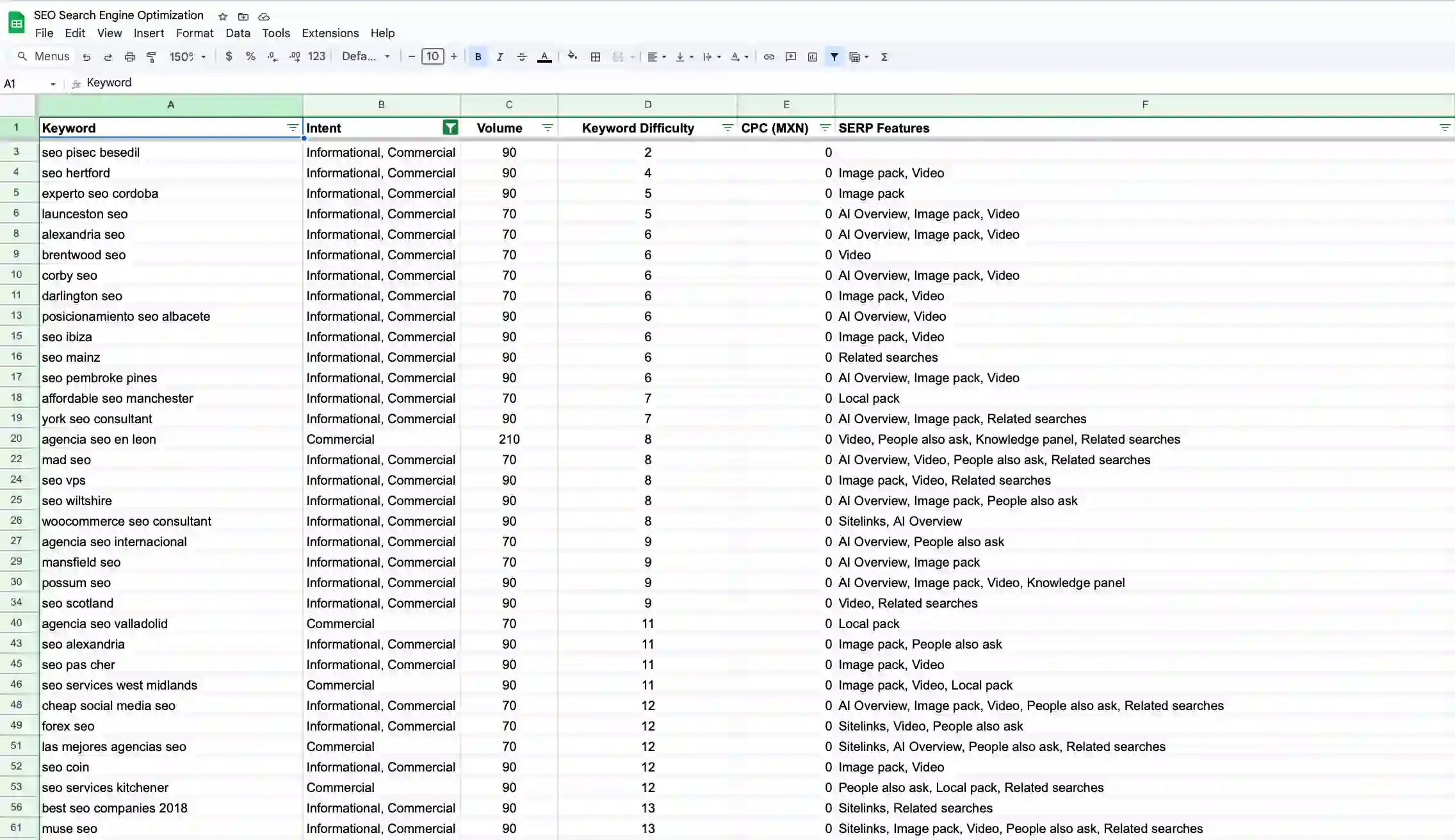Screen dimensions: 1455x840
Task: Open the Data menu
Action: click(238, 33)
